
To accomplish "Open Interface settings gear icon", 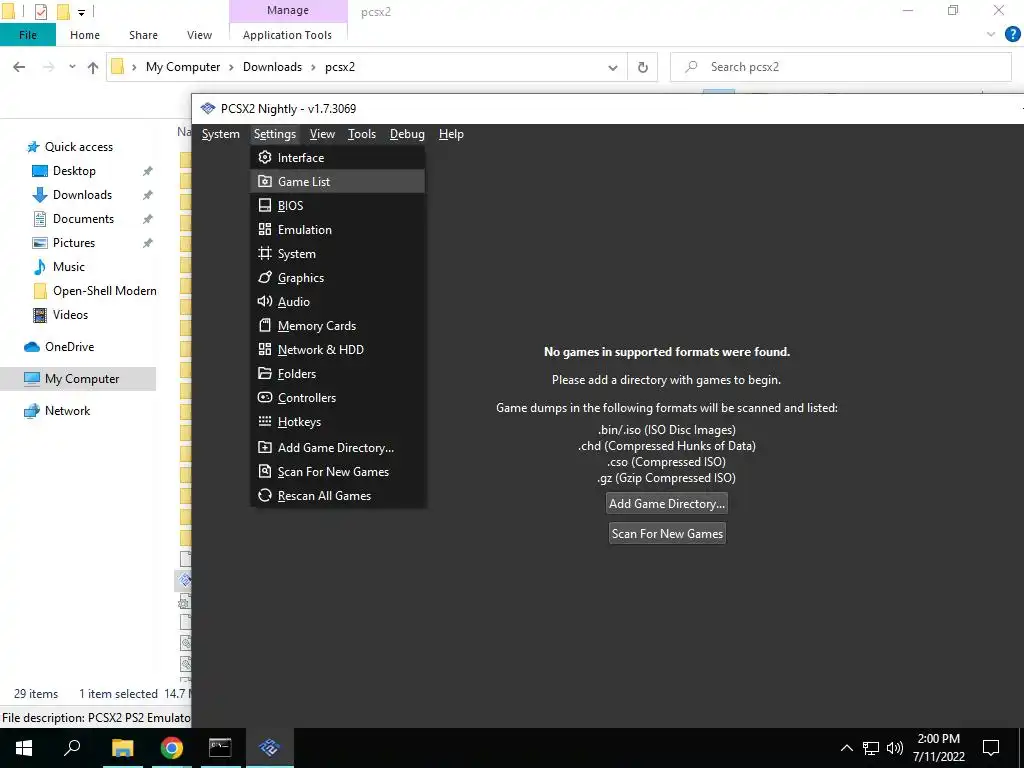I will click(x=264, y=157).
